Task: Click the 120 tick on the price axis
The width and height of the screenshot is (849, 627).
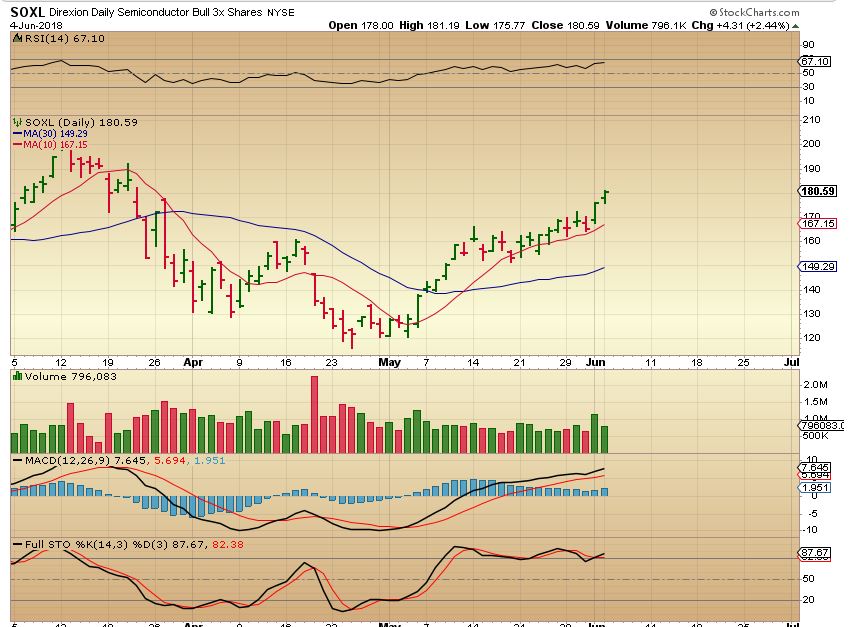Action: coord(812,337)
